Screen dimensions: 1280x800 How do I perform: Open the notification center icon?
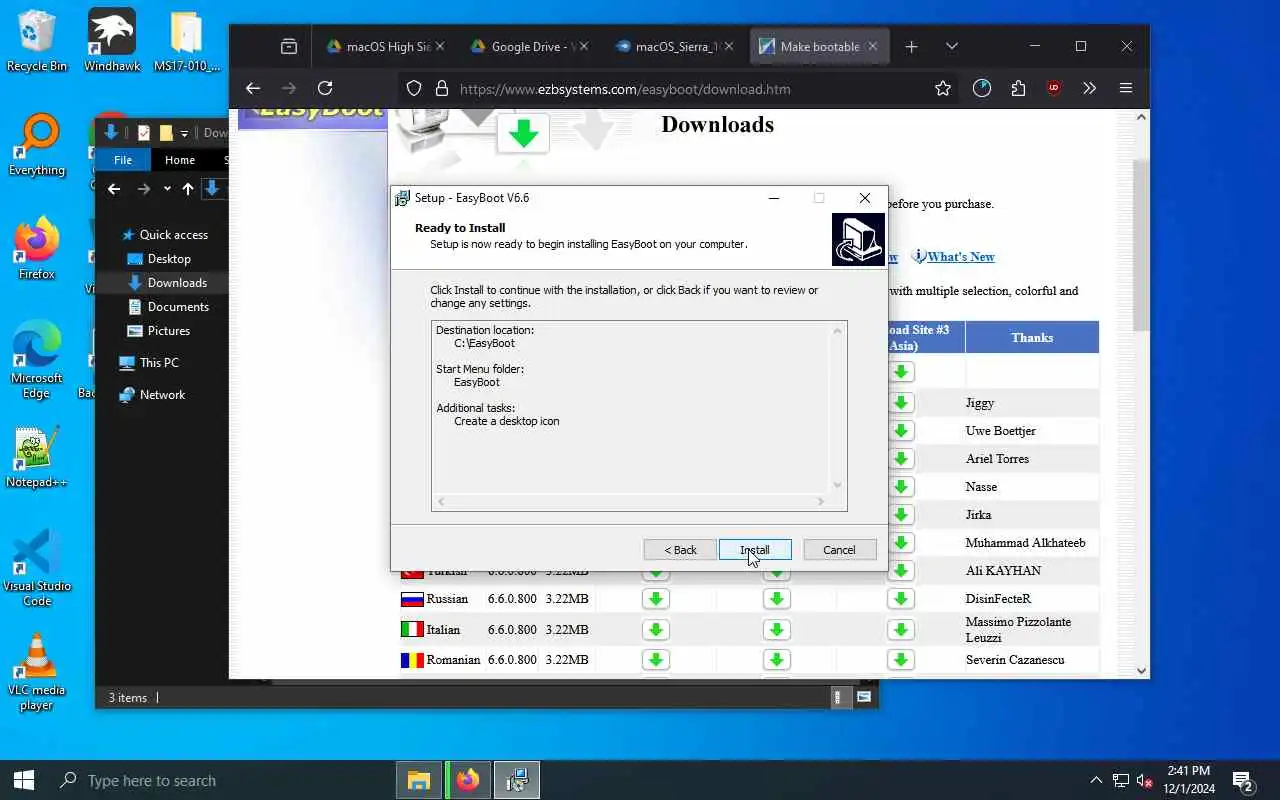[1243, 780]
